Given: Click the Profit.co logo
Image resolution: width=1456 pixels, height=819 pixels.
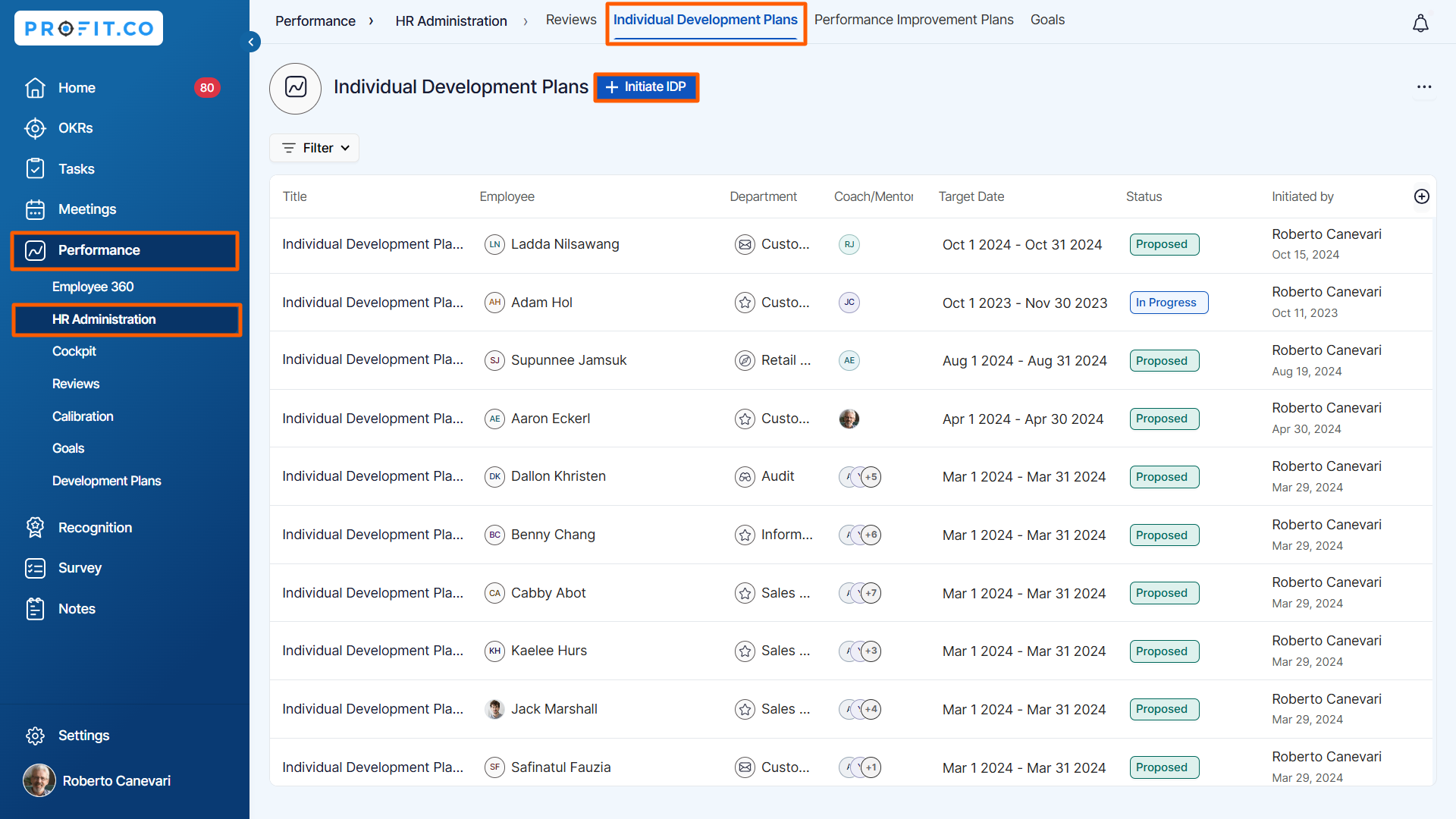Looking at the screenshot, I should pos(89,28).
